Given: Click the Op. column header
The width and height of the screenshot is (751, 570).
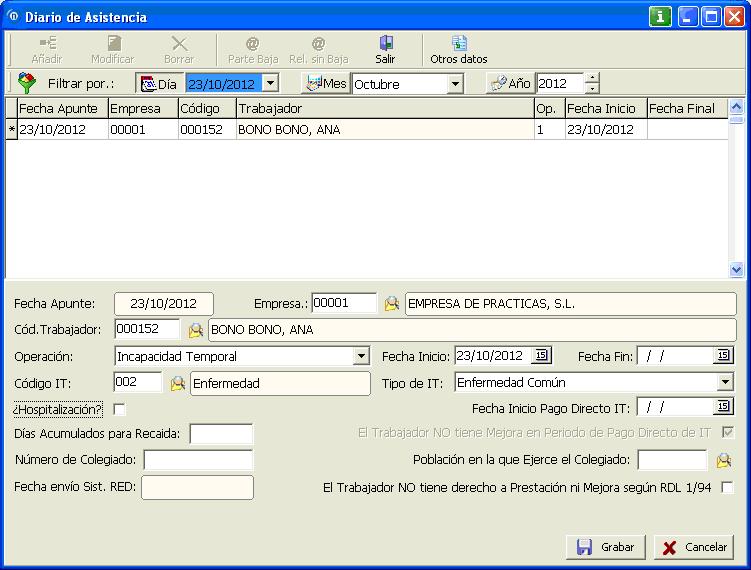Looking at the screenshot, I should point(549,109).
